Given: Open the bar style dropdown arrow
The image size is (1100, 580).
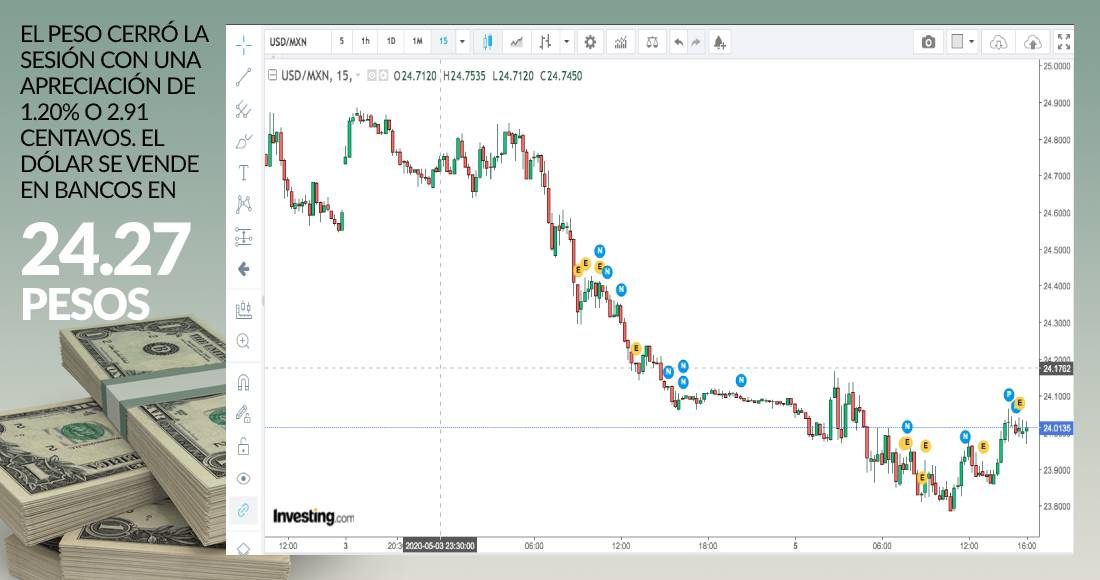Looking at the screenshot, I should coord(567,42).
